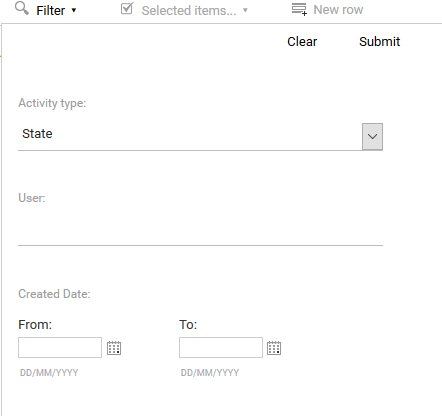Choose the New row toolbar text
This screenshot has height=416, width=442.
(x=338, y=10)
